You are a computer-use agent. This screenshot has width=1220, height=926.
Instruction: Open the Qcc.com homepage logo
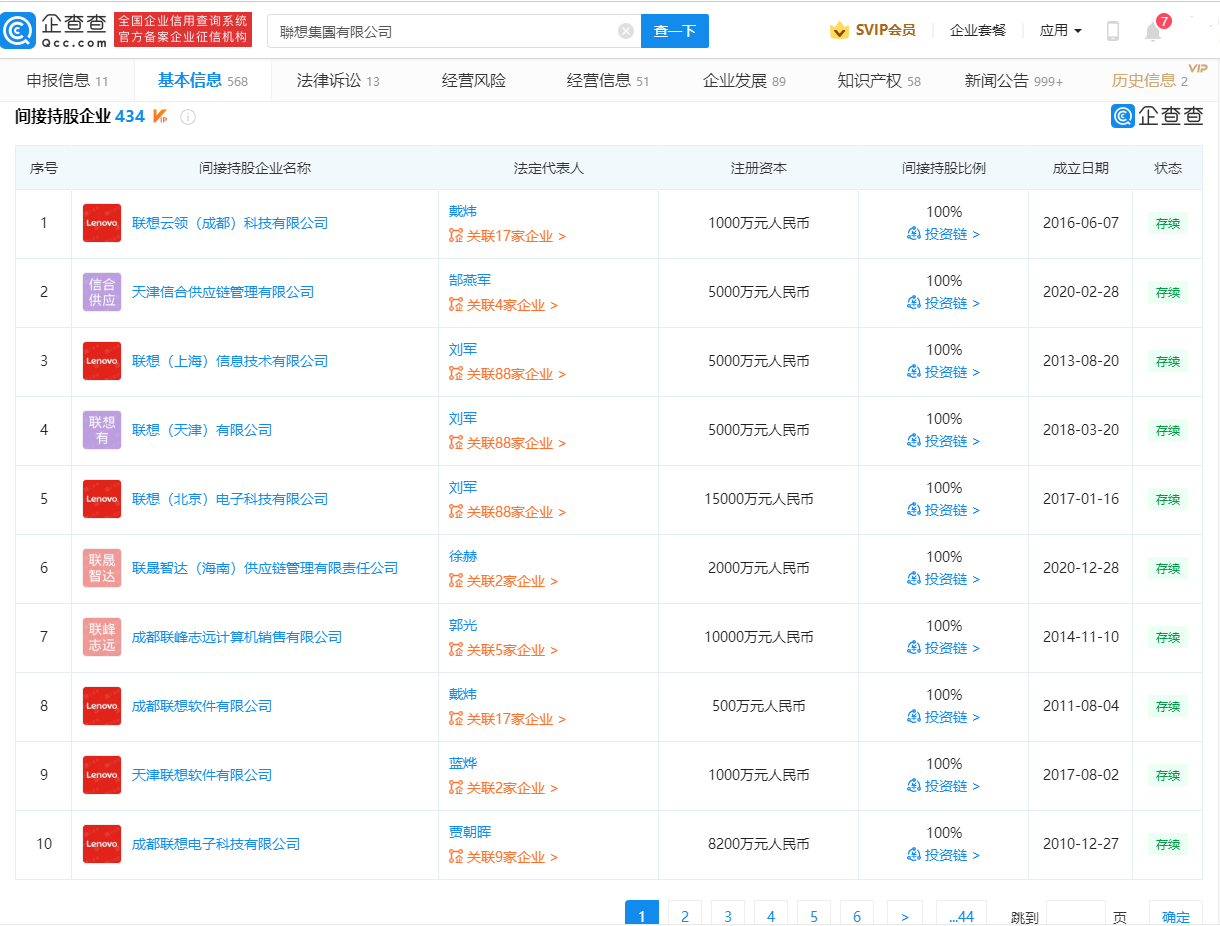coord(54,31)
